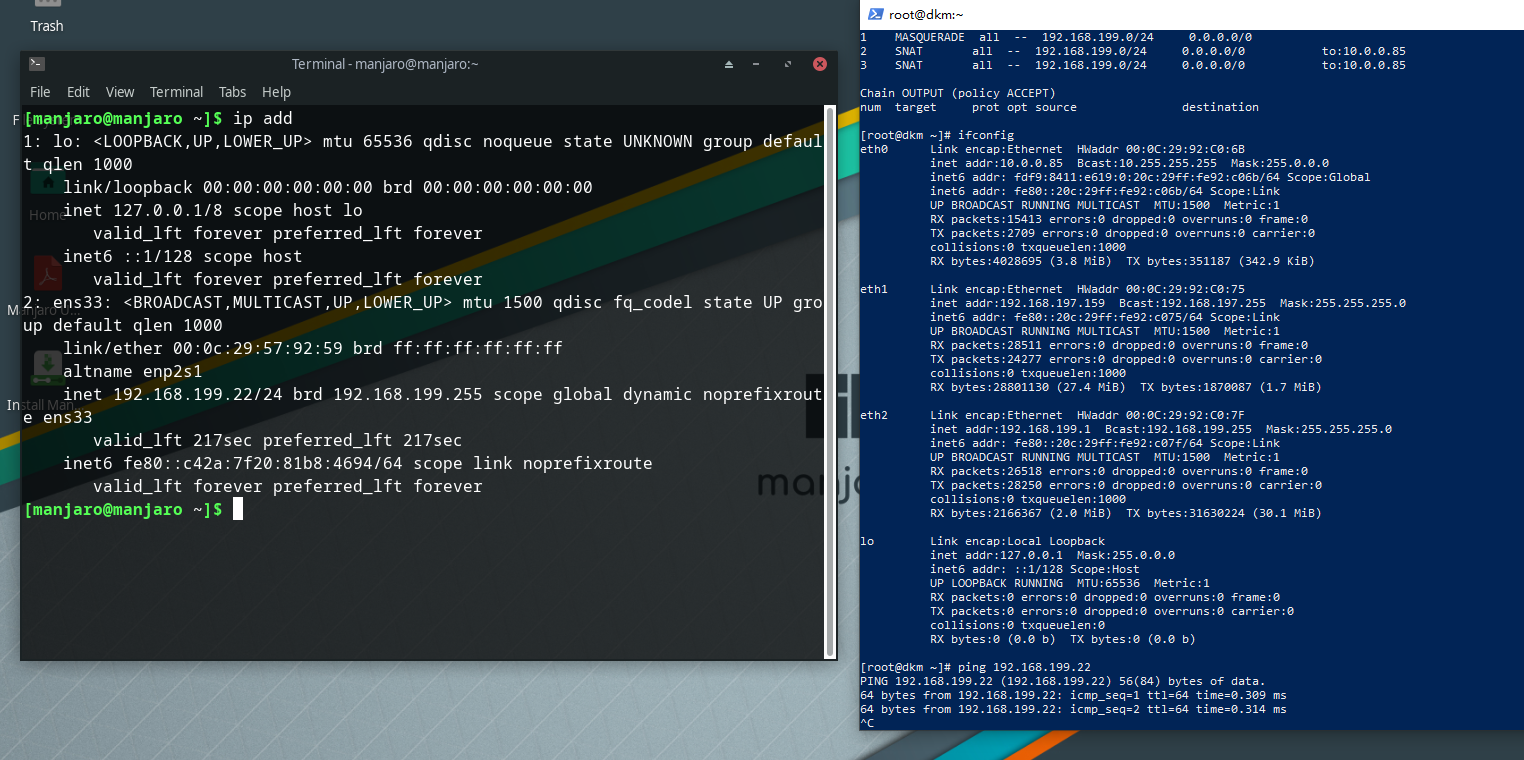Click the 'root@dkm:~' window title
This screenshot has height=760, width=1524.
point(926,14)
